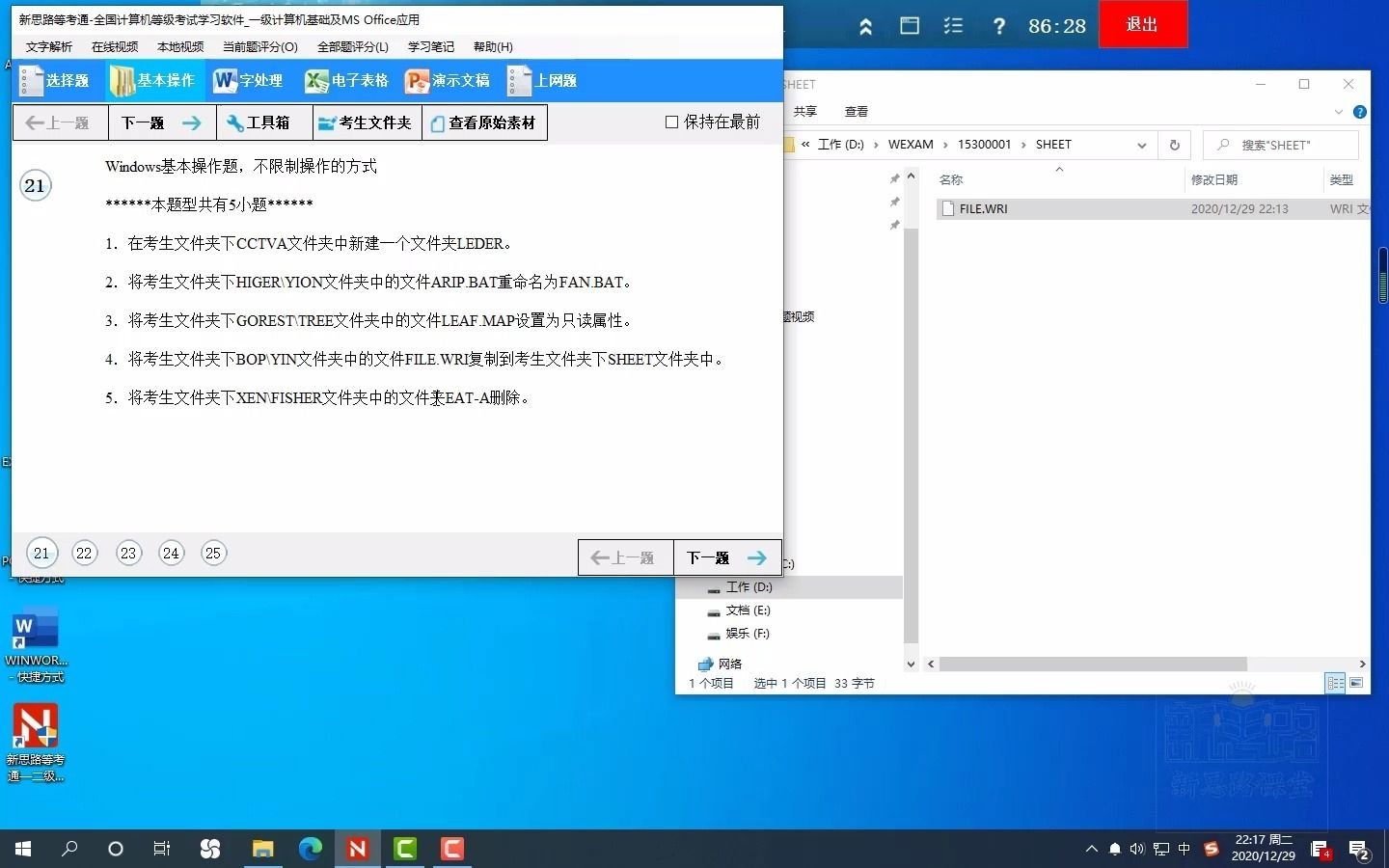Toggle the 名称 column sort arrow
This screenshot has width=1389, height=868.
point(1059,171)
